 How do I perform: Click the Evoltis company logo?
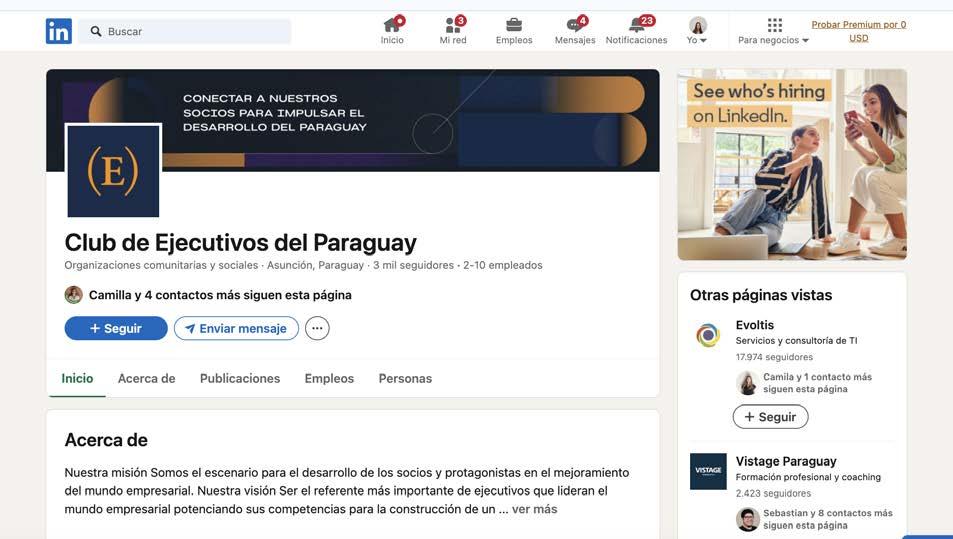pyautogui.click(x=708, y=335)
